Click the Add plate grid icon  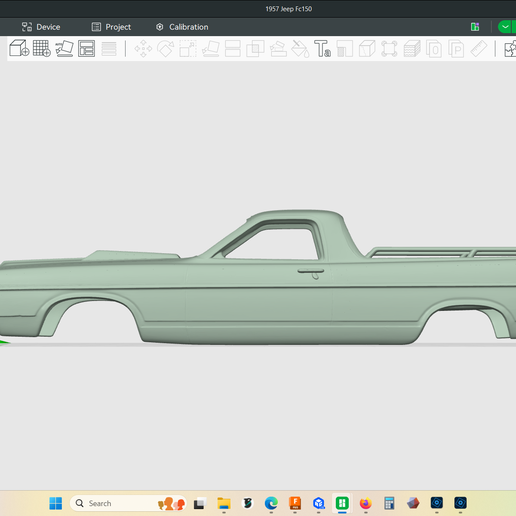coord(42,49)
